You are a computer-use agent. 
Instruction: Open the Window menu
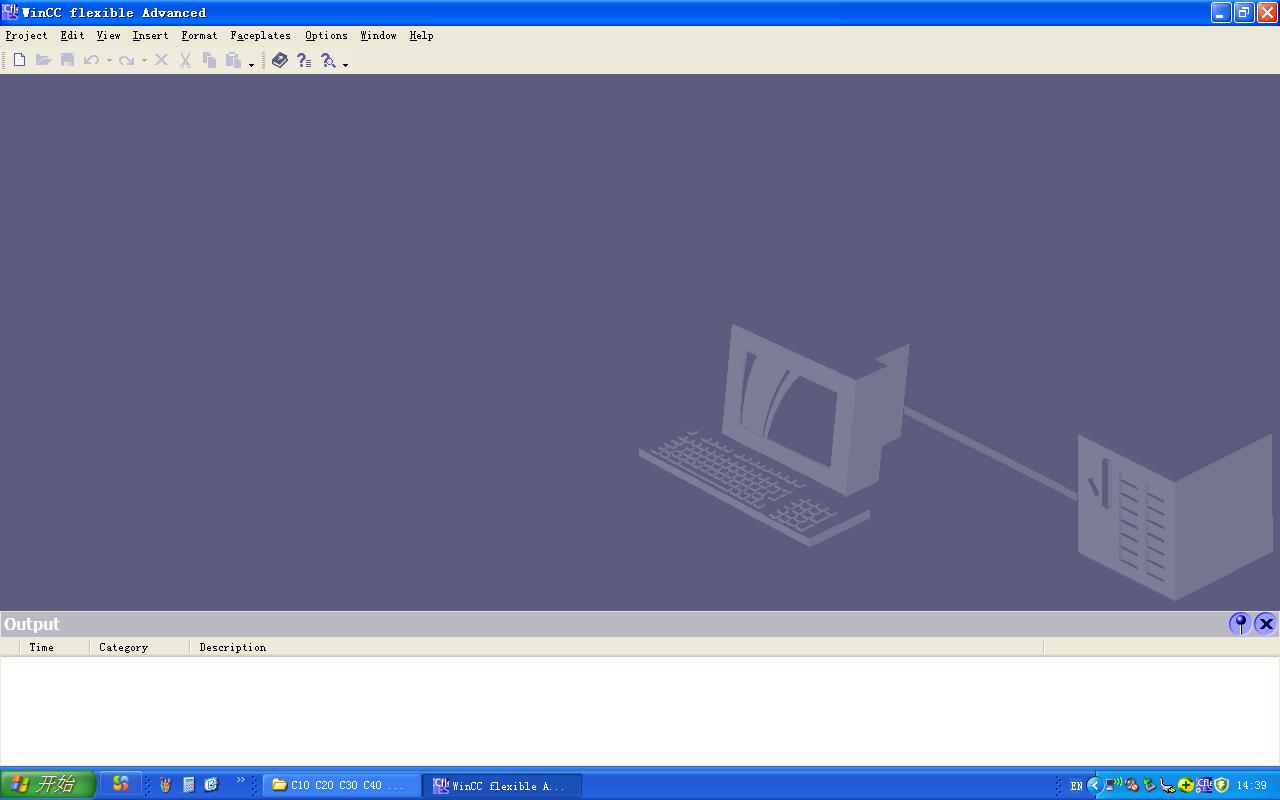(378, 35)
